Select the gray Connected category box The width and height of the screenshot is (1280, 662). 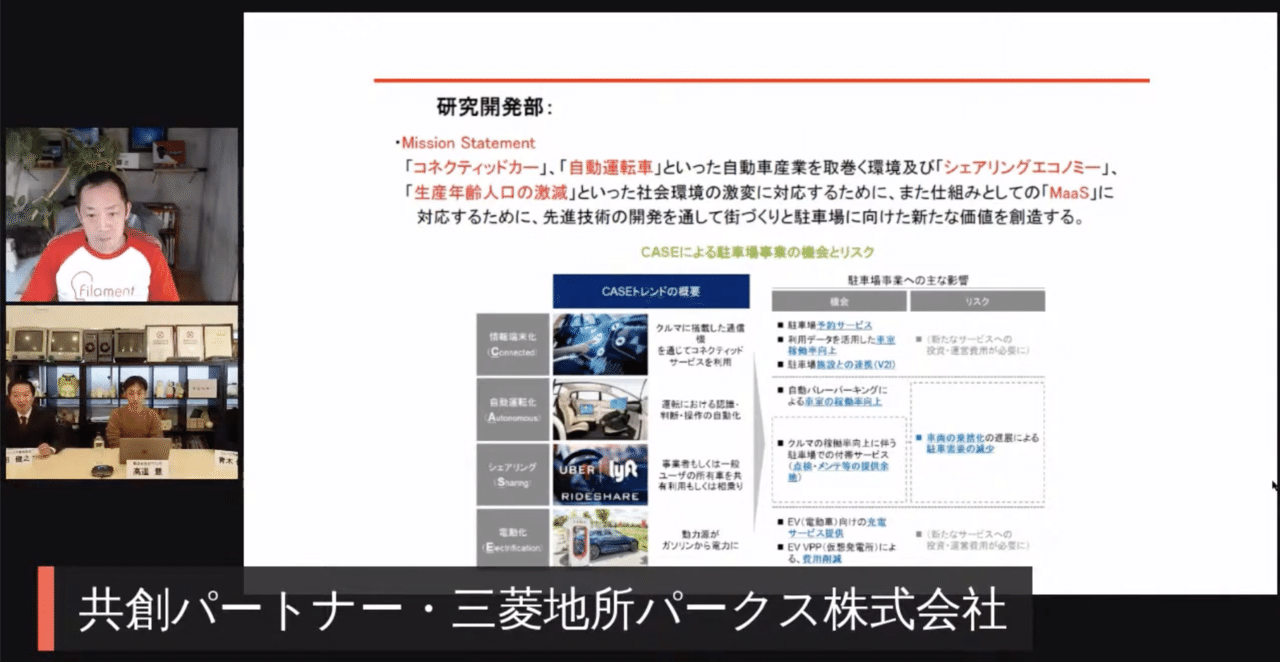tap(514, 344)
